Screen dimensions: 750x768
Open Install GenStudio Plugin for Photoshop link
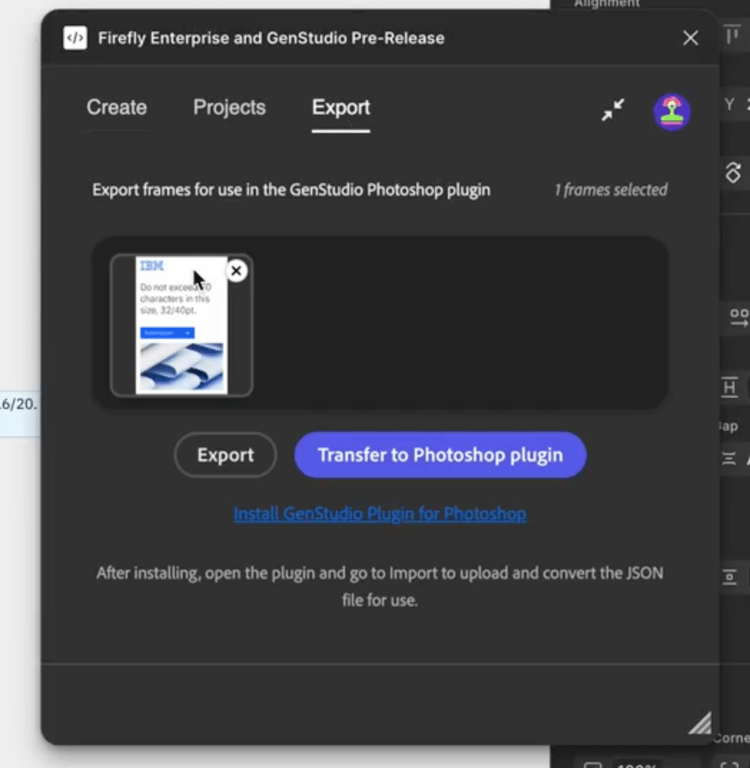pyautogui.click(x=380, y=513)
